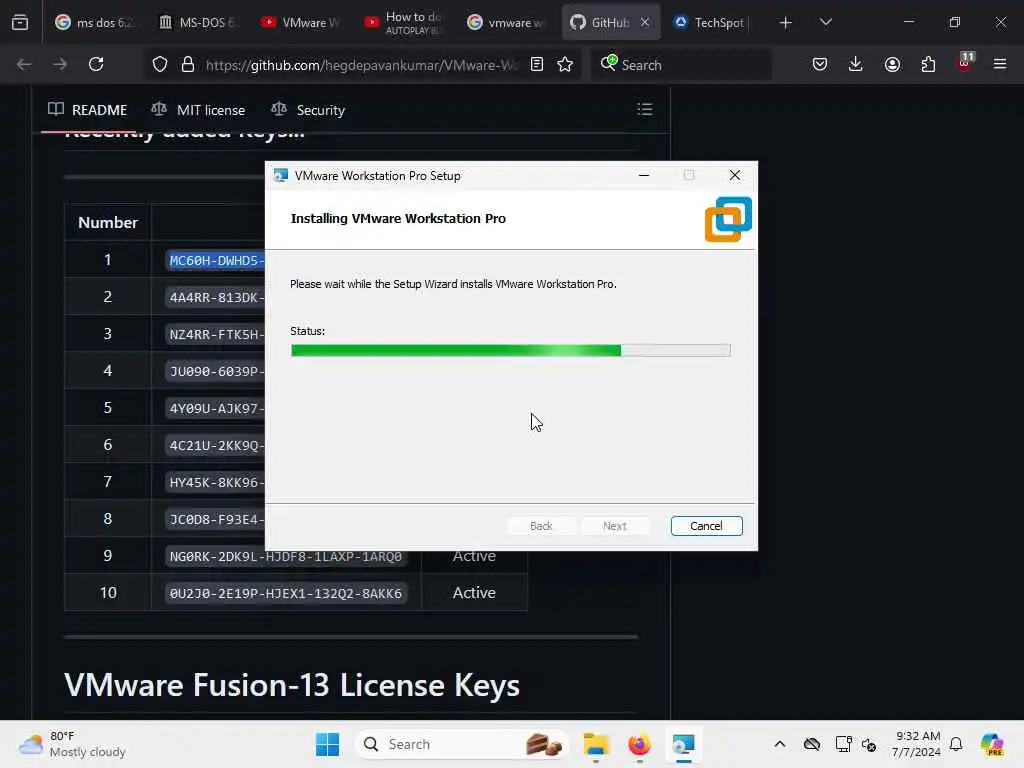Select license key 4A4RR-813DK in row 2

[216, 297]
